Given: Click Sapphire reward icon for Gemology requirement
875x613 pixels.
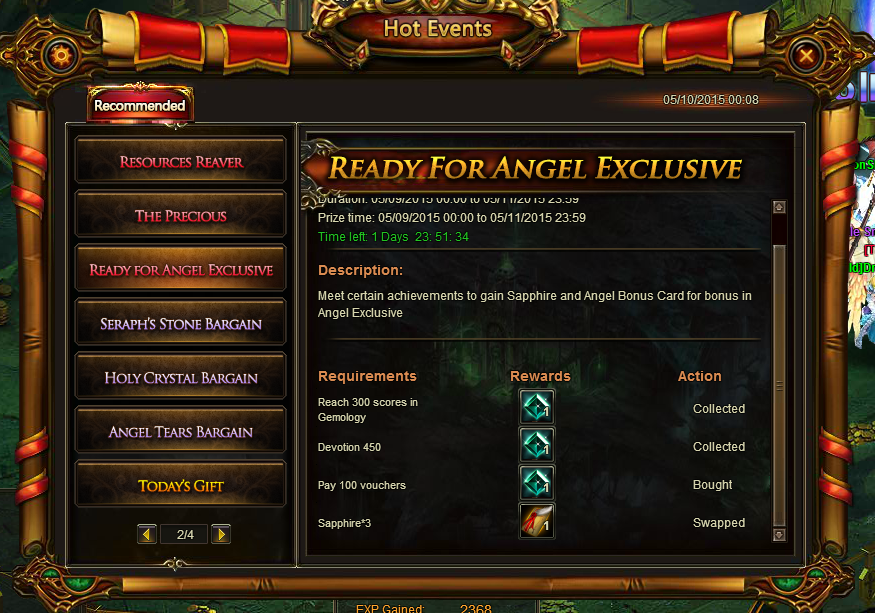Looking at the screenshot, I should 537,406.
